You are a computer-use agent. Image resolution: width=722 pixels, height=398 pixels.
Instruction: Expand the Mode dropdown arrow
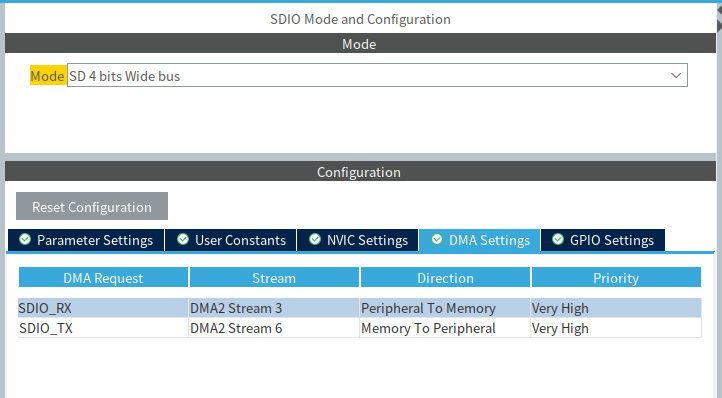click(675, 76)
